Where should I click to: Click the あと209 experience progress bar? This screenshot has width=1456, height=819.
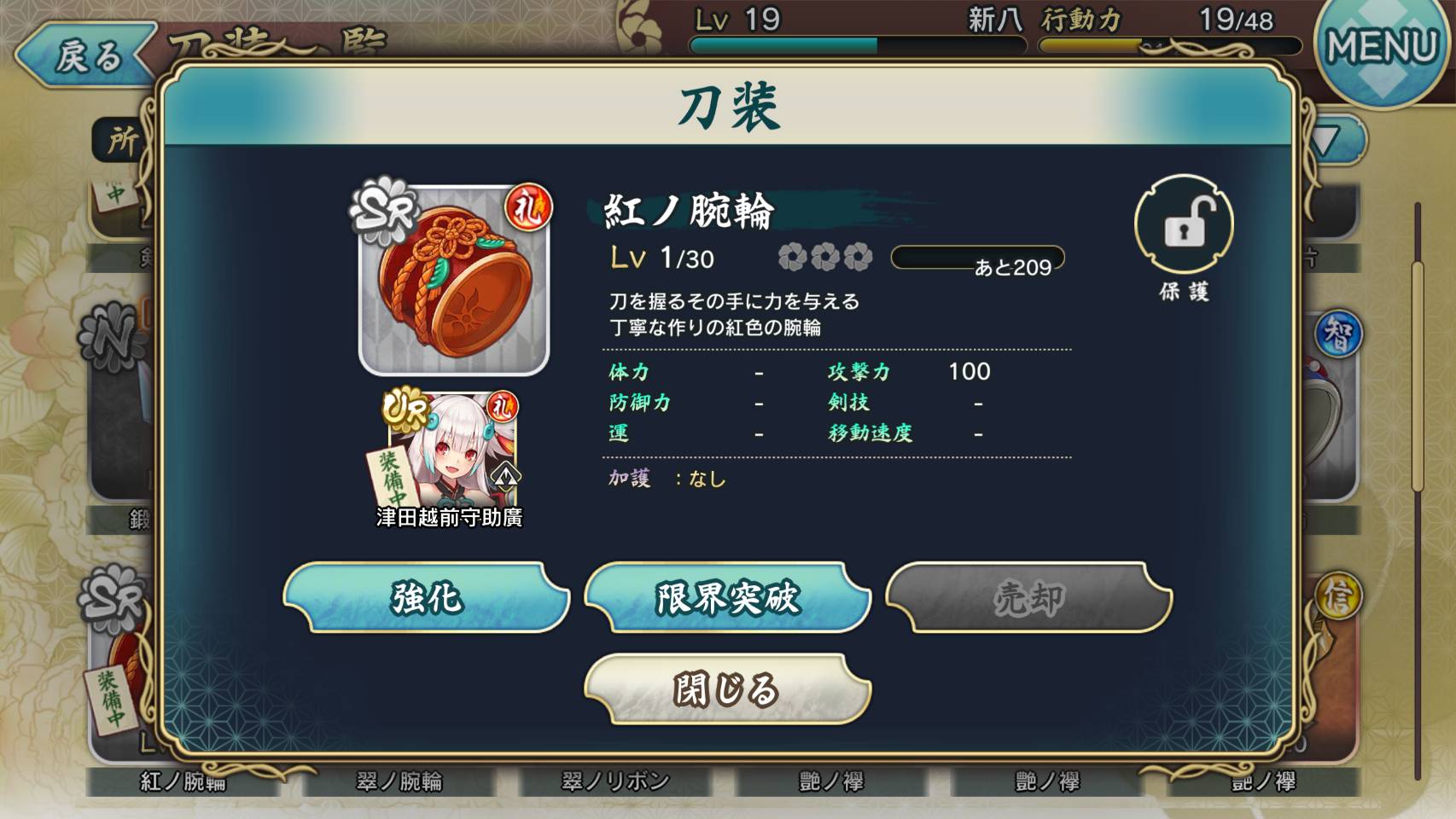[977, 258]
